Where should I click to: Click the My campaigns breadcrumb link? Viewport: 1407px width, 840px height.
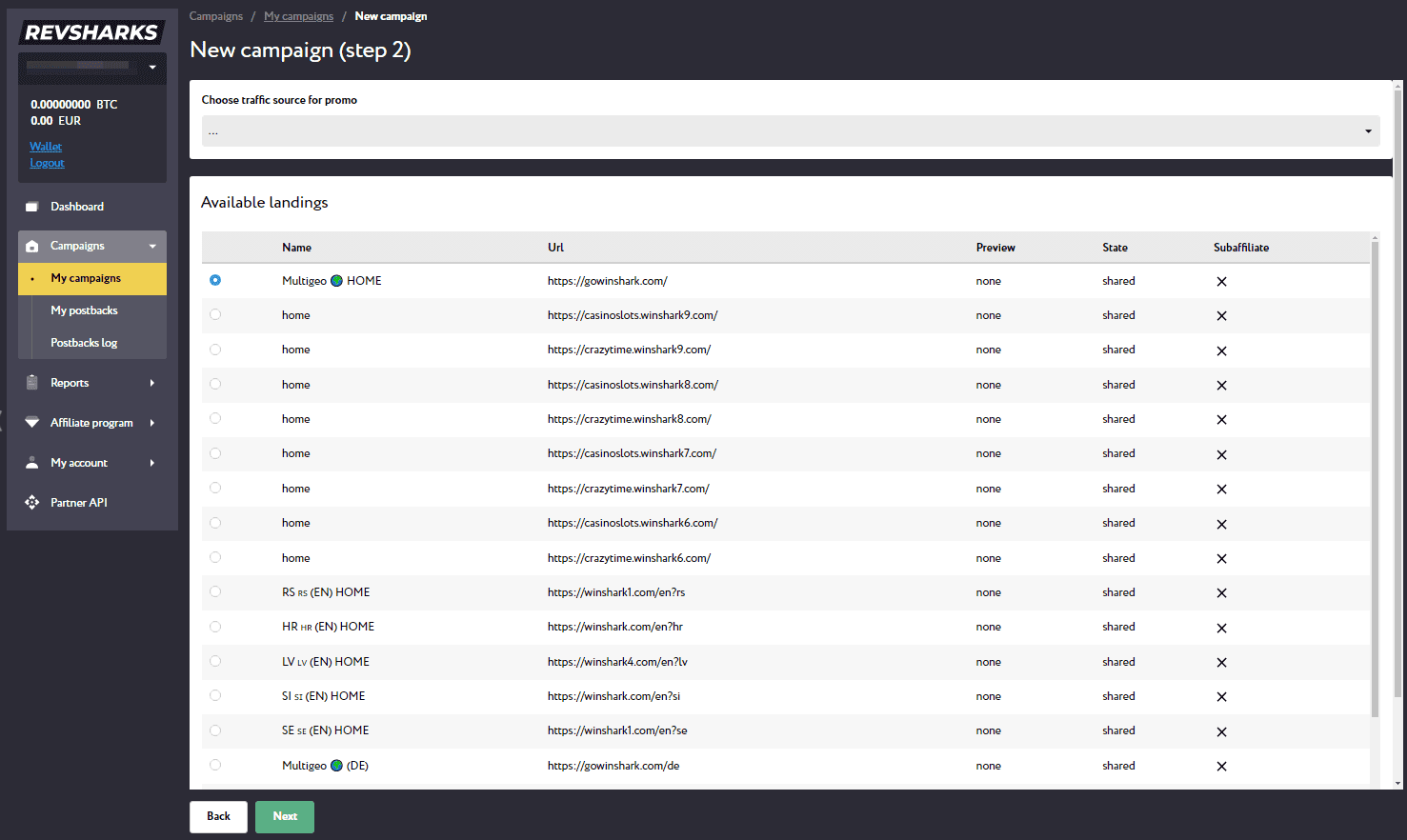click(x=298, y=16)
